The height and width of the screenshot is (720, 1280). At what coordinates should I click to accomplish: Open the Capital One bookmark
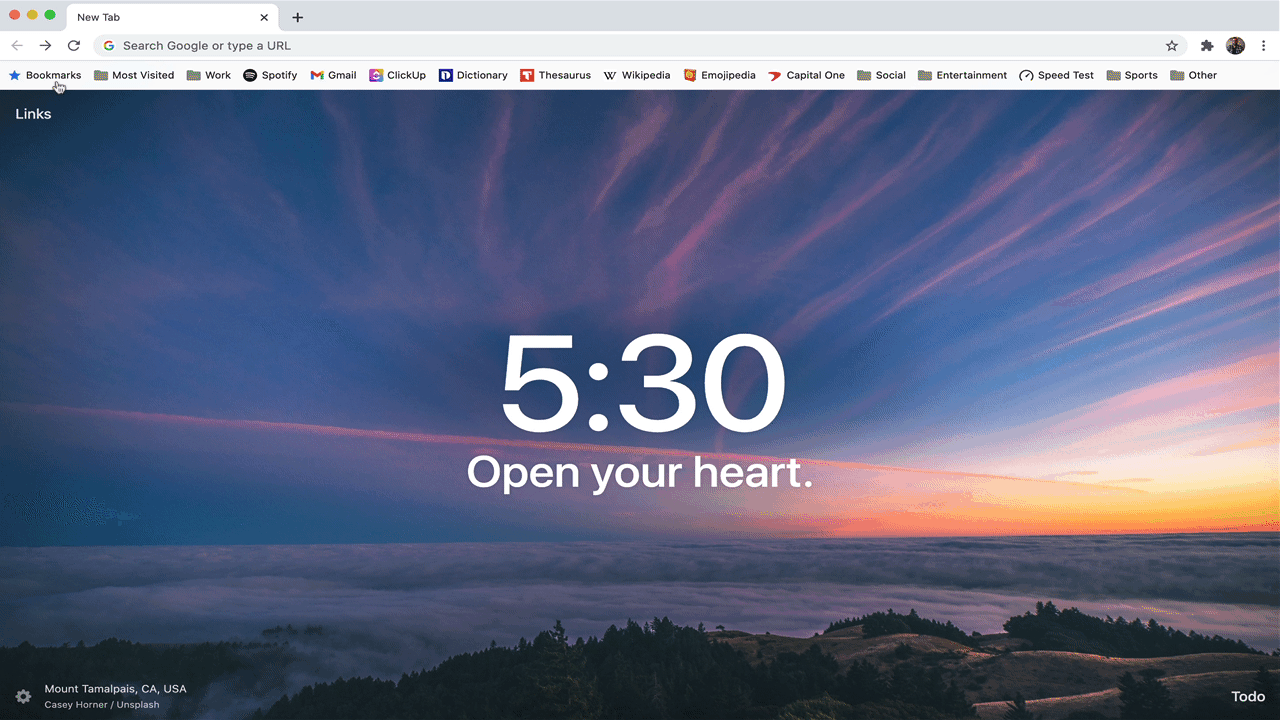pos(806,75)
